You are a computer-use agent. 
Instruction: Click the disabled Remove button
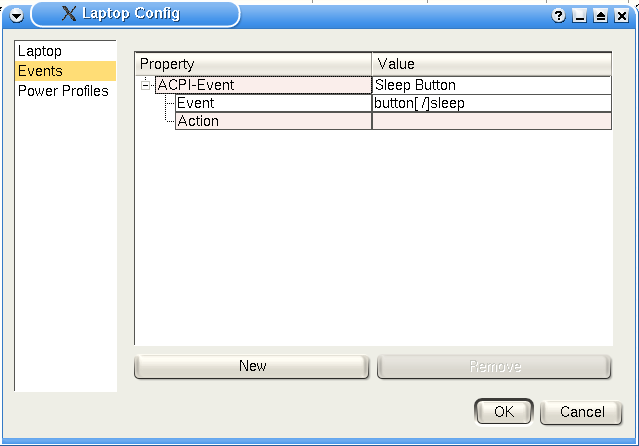click(494, 367)
